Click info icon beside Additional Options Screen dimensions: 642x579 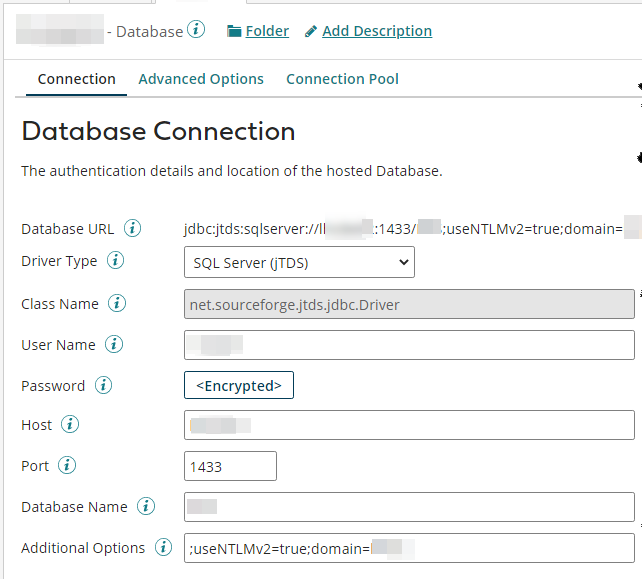164,548
